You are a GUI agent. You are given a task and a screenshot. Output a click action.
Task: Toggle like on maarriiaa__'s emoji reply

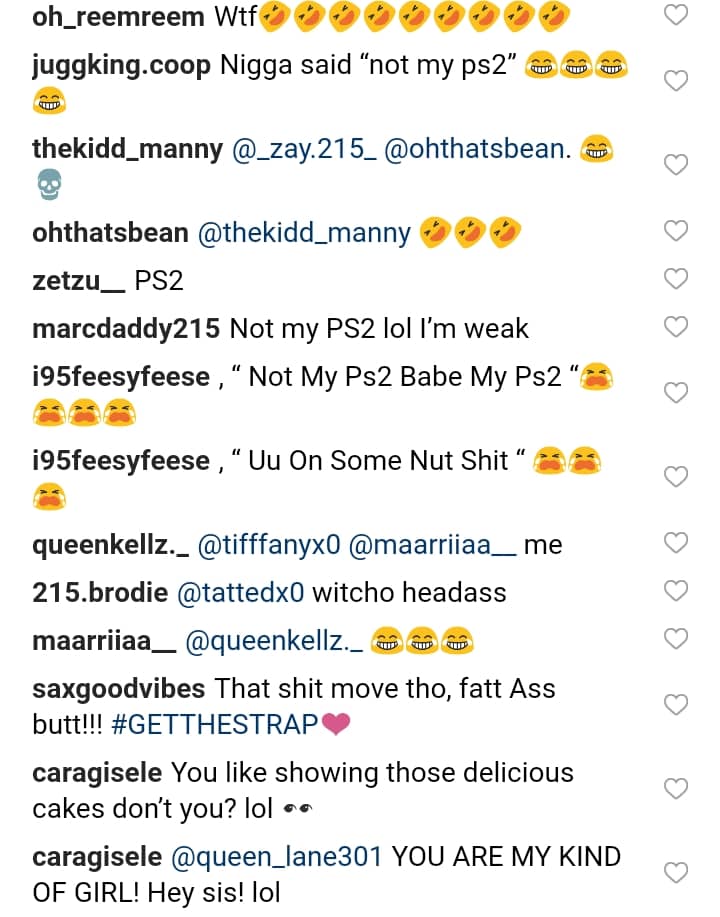[677, 638]
